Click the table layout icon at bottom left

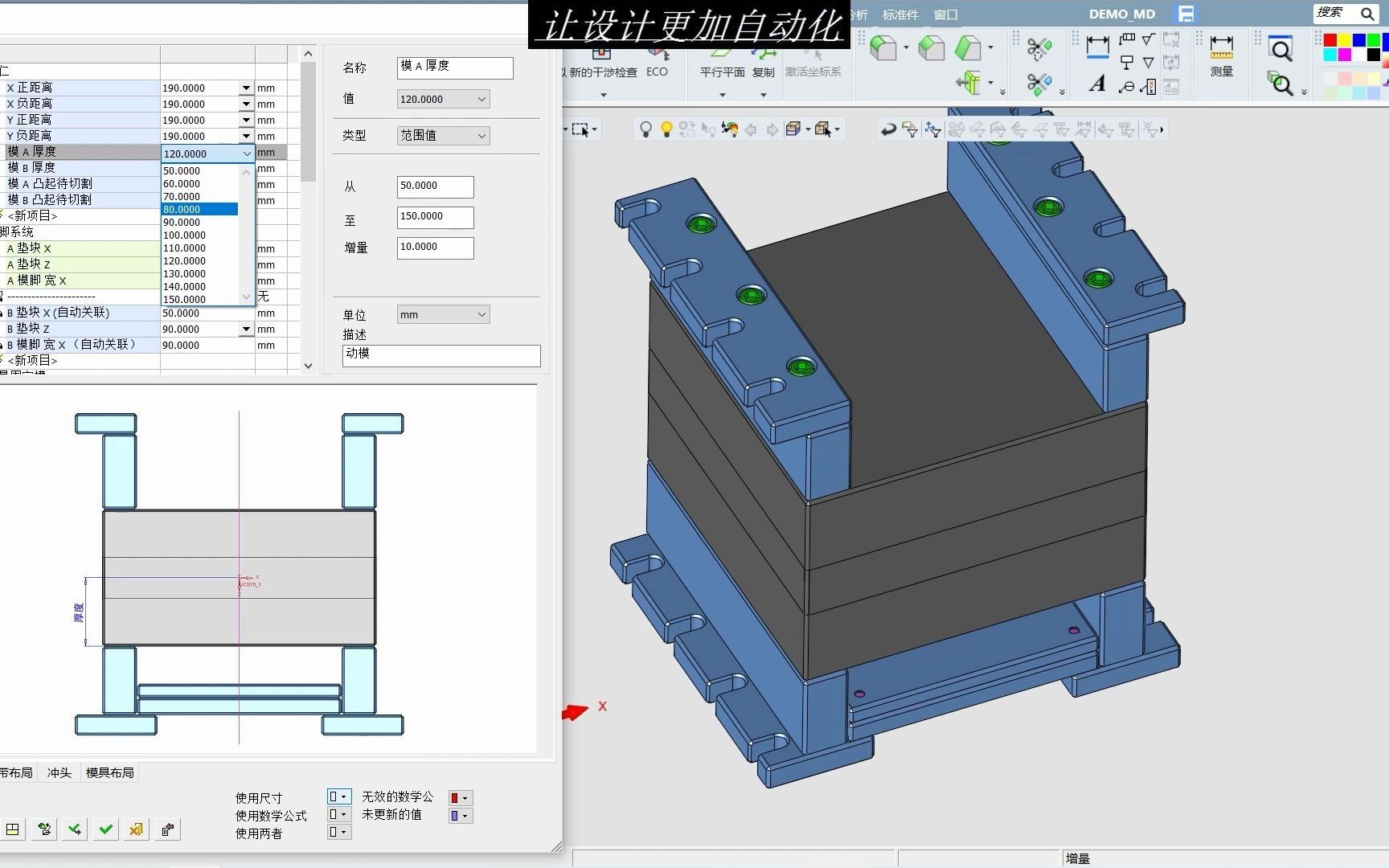coord(13,829)
